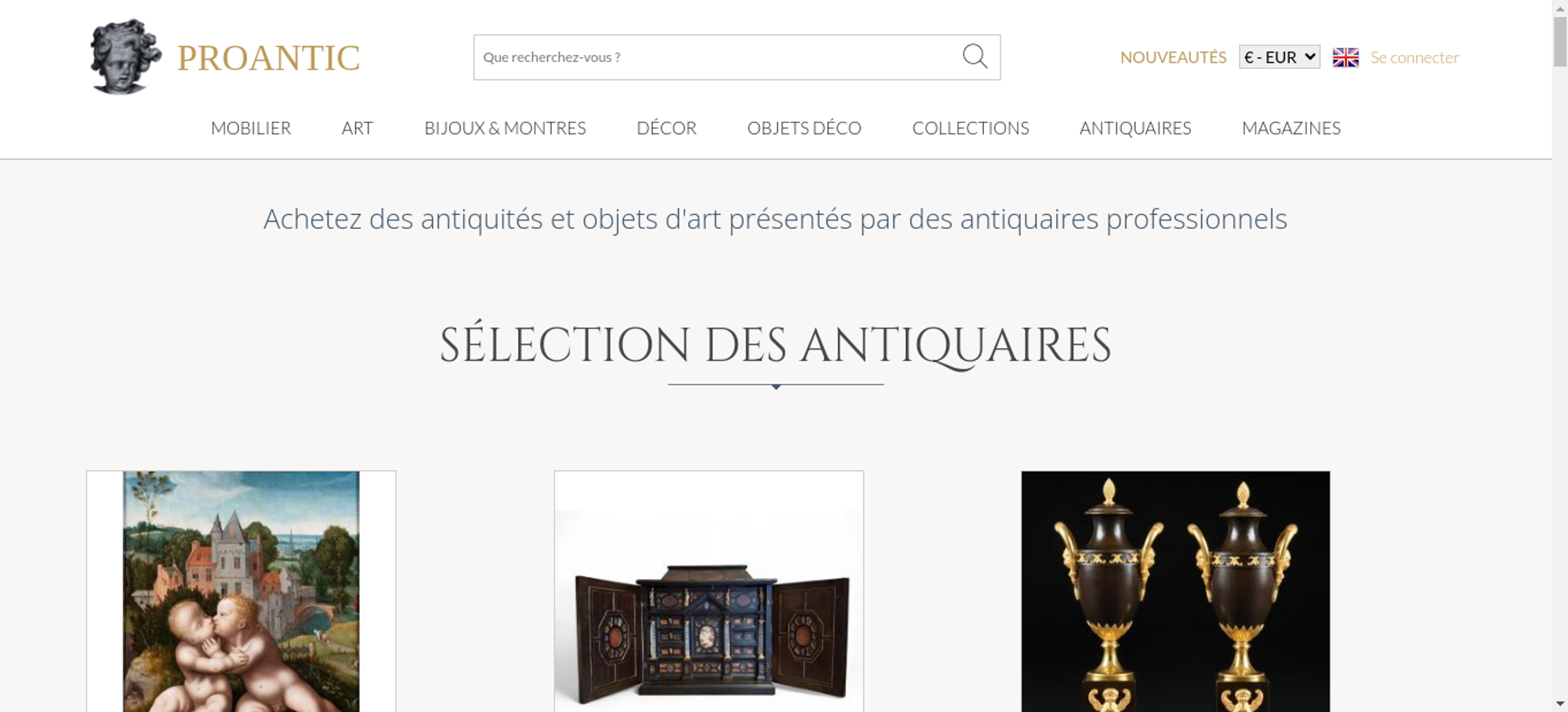The width and height of the screenshot is (1568, 712).
Task: Open the gilt bronze urns thumbnail
Action: (x=1175, y=591)
